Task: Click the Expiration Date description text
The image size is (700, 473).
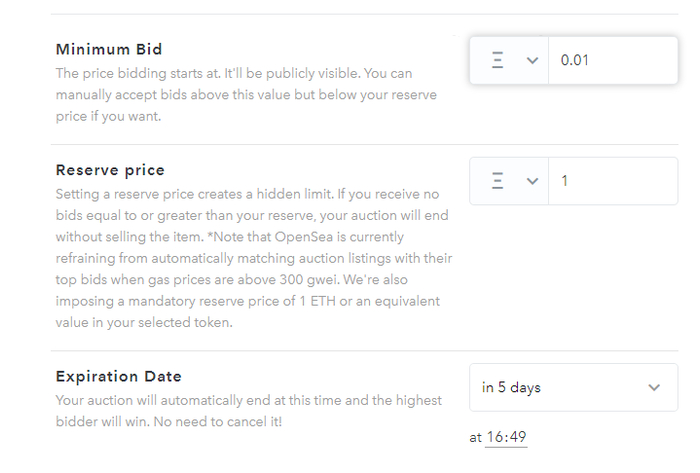Action: (248, 410)
